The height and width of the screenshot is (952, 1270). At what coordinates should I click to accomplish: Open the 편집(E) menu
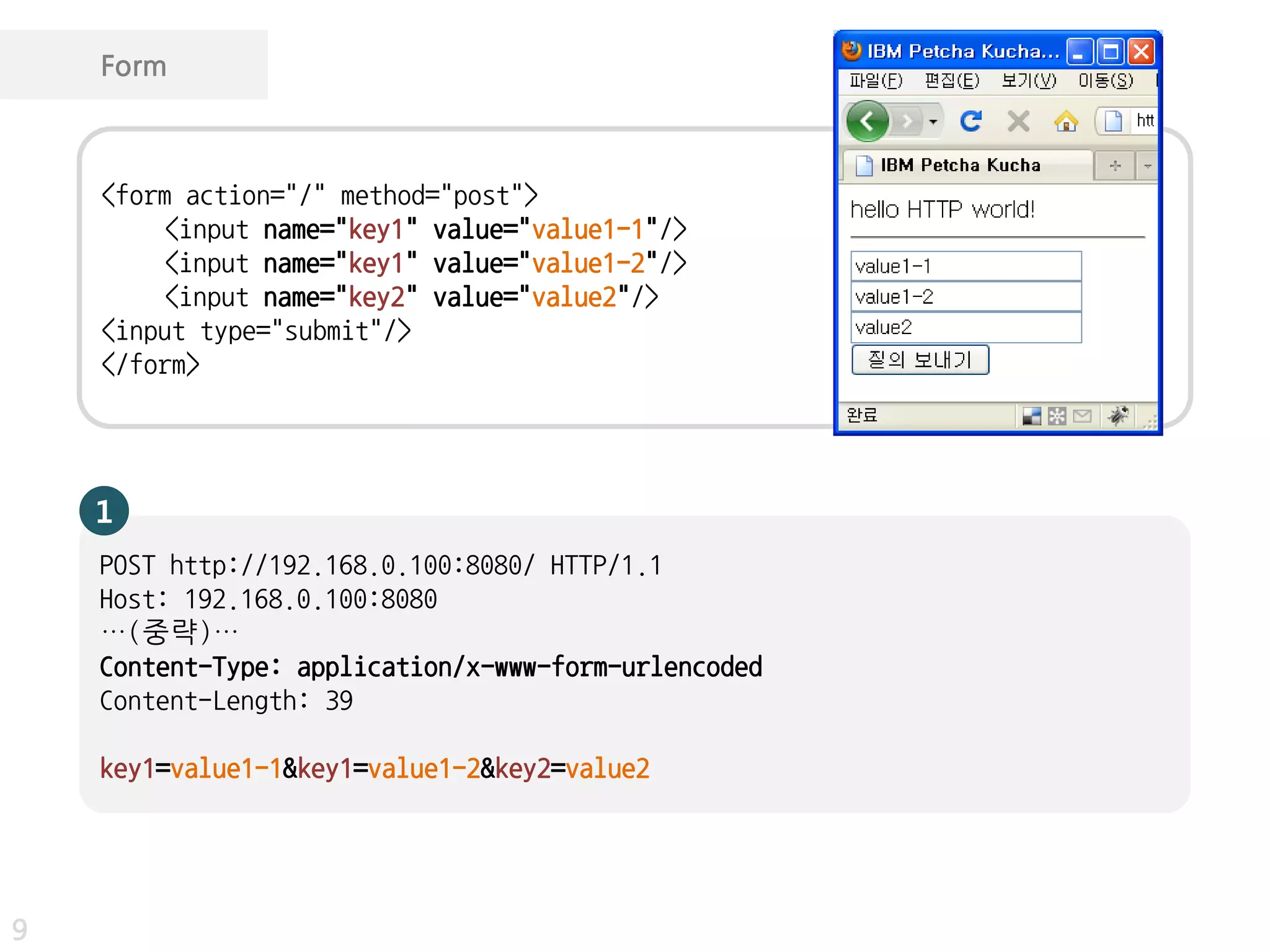(x=952, y=81)
